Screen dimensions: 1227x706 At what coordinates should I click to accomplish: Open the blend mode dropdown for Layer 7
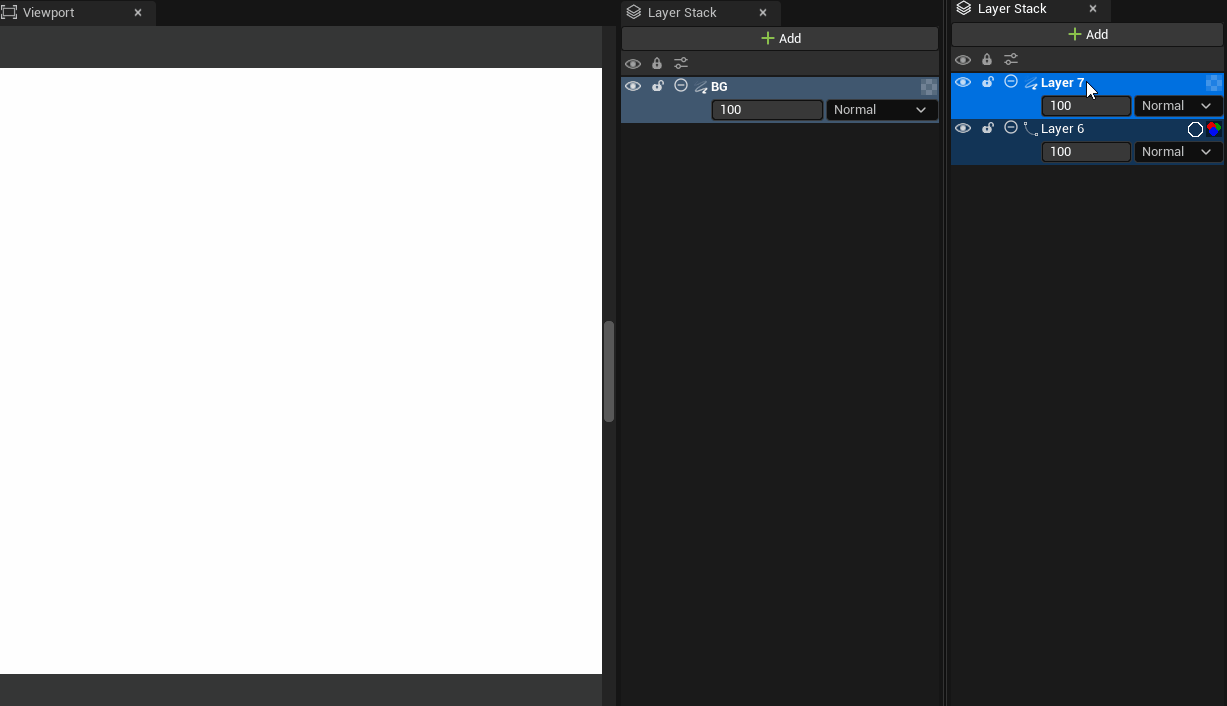click(x=1177, y=105)
